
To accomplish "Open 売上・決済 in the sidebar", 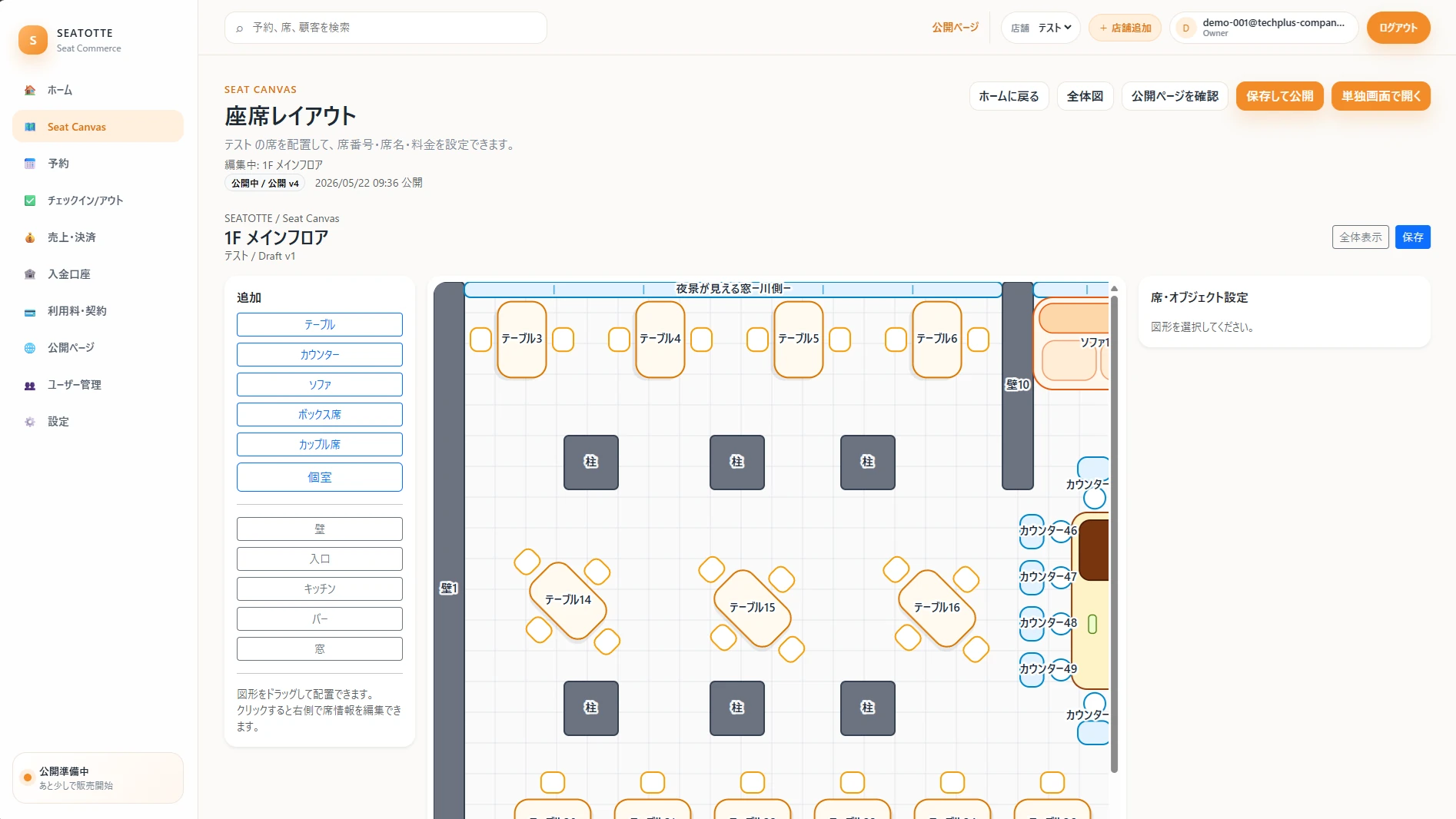I will [98, 237].
